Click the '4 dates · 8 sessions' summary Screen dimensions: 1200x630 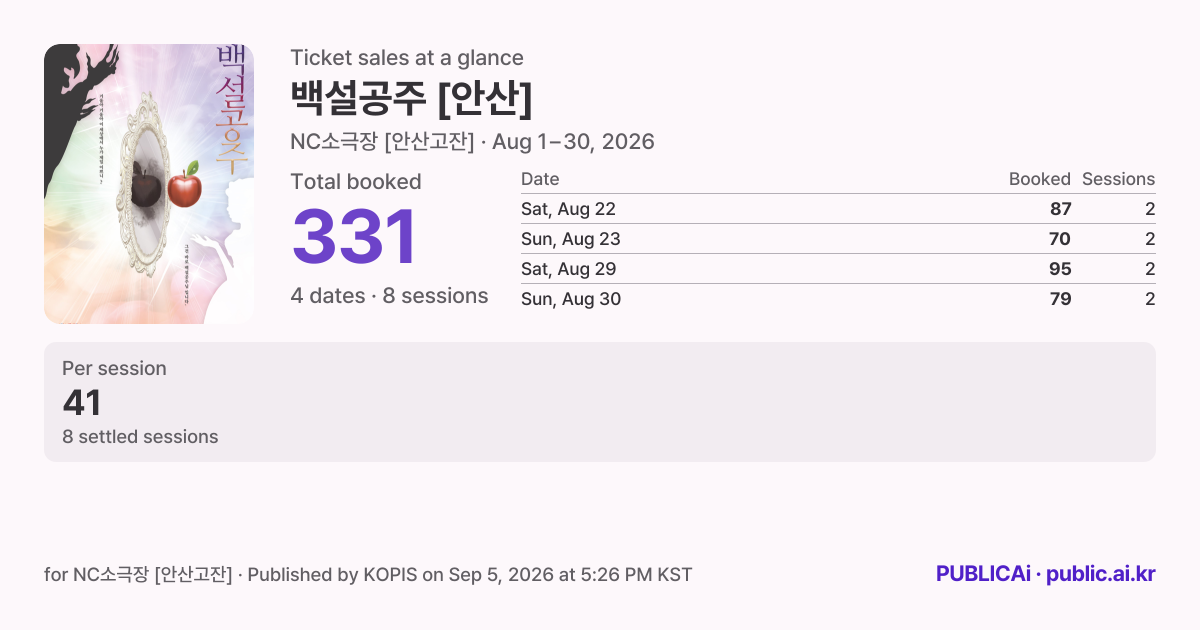(x=389, y=296)
